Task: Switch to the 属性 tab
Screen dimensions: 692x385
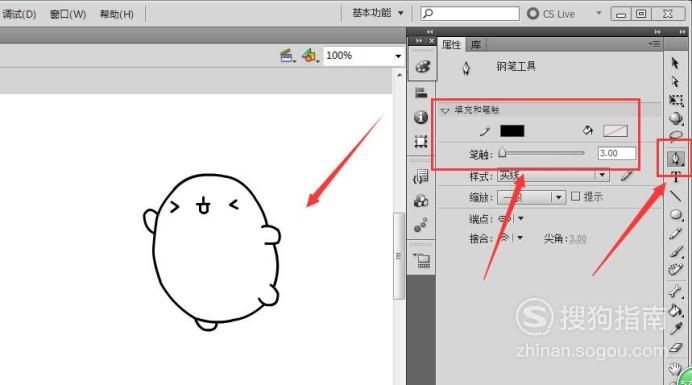Action: [x=451, y=45]
